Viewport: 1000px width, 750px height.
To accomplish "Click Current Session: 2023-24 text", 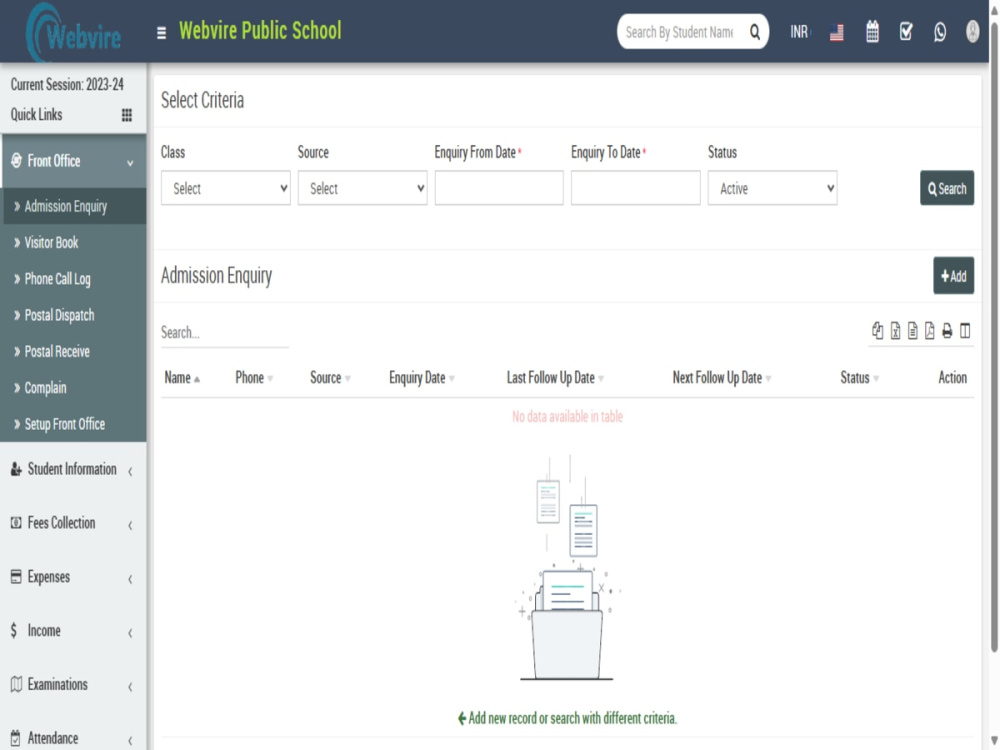I will [67, 84].
